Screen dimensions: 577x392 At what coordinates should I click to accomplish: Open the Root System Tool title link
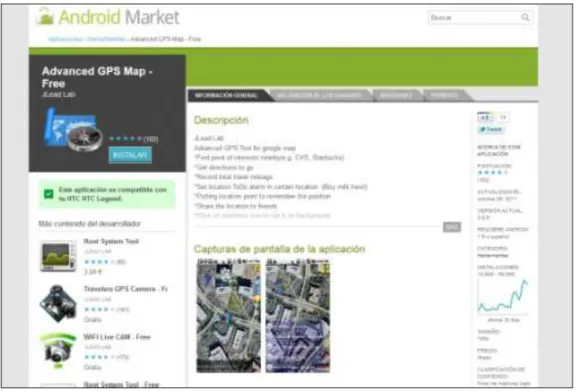point(111,241)
